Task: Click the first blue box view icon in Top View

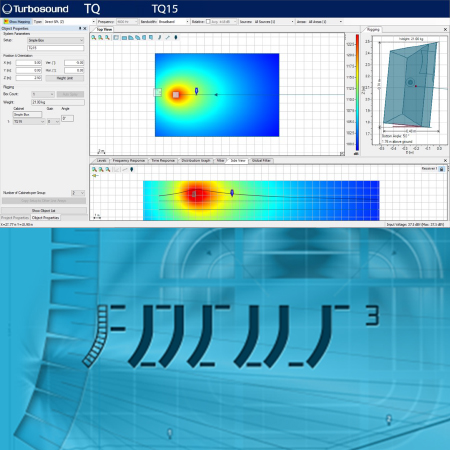Action: [124, 38]
